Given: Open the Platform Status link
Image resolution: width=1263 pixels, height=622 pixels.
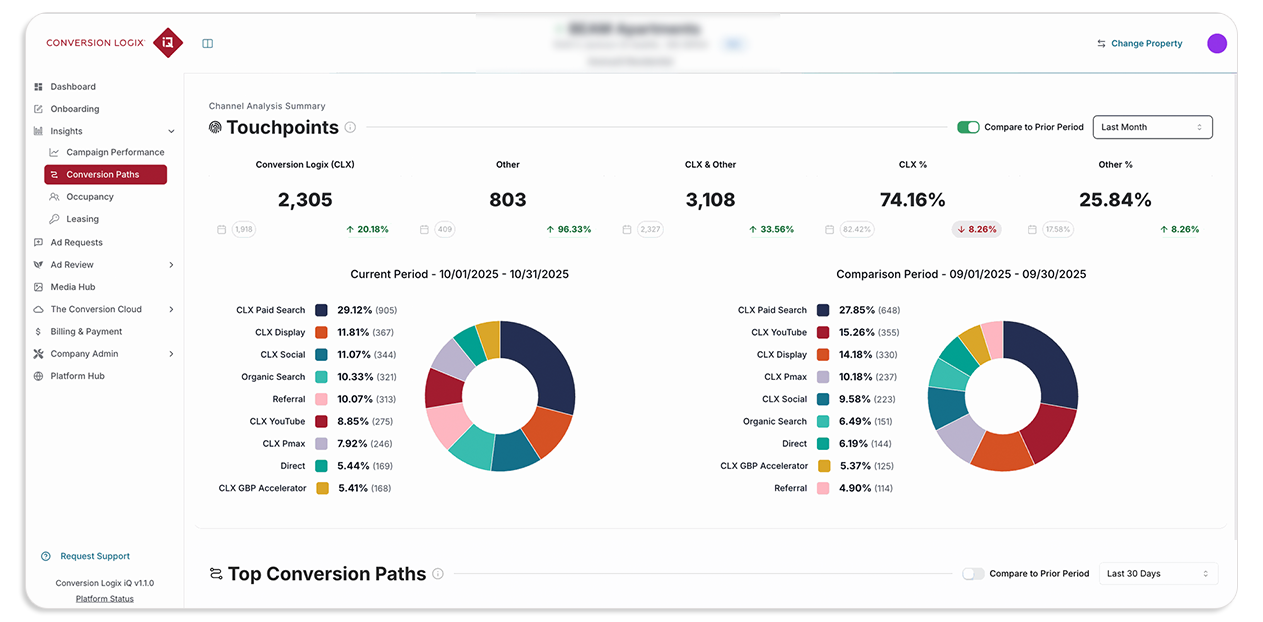Looking at the screenshot, I should click(105, 599).
